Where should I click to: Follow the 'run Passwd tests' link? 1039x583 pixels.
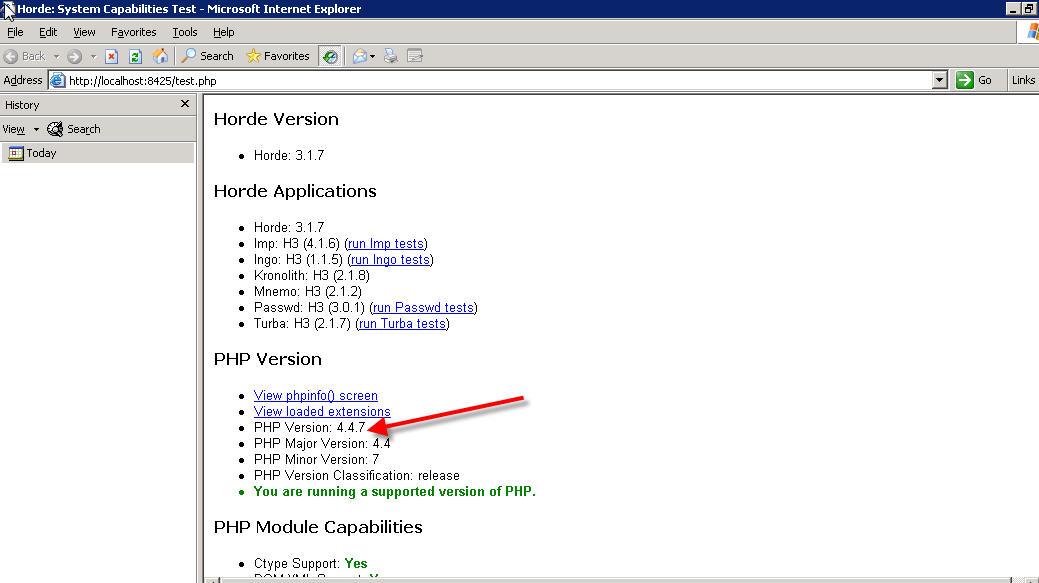click(x=423, y=307)
